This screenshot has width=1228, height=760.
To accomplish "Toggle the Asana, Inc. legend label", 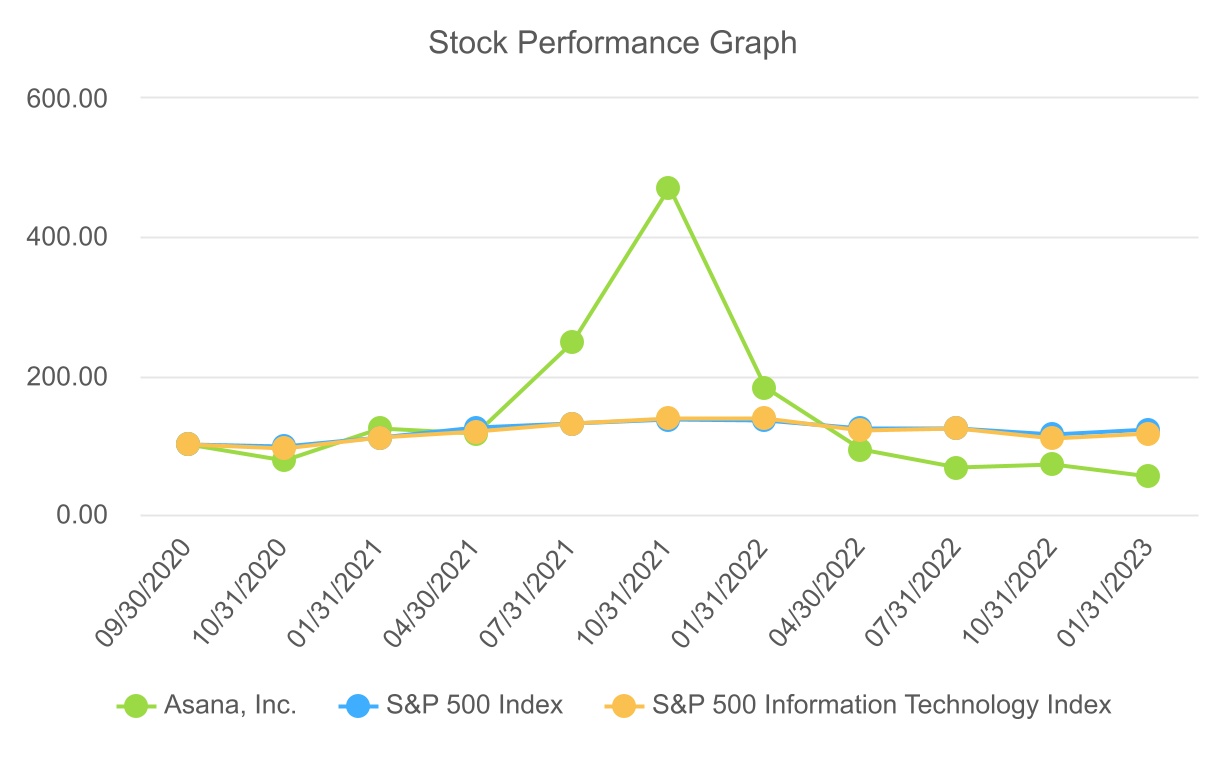I will coord(232,705).
